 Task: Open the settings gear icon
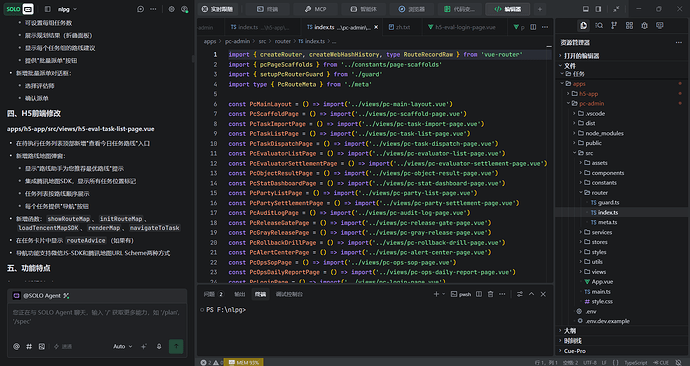pyautogui.click(x=172, y=9)
